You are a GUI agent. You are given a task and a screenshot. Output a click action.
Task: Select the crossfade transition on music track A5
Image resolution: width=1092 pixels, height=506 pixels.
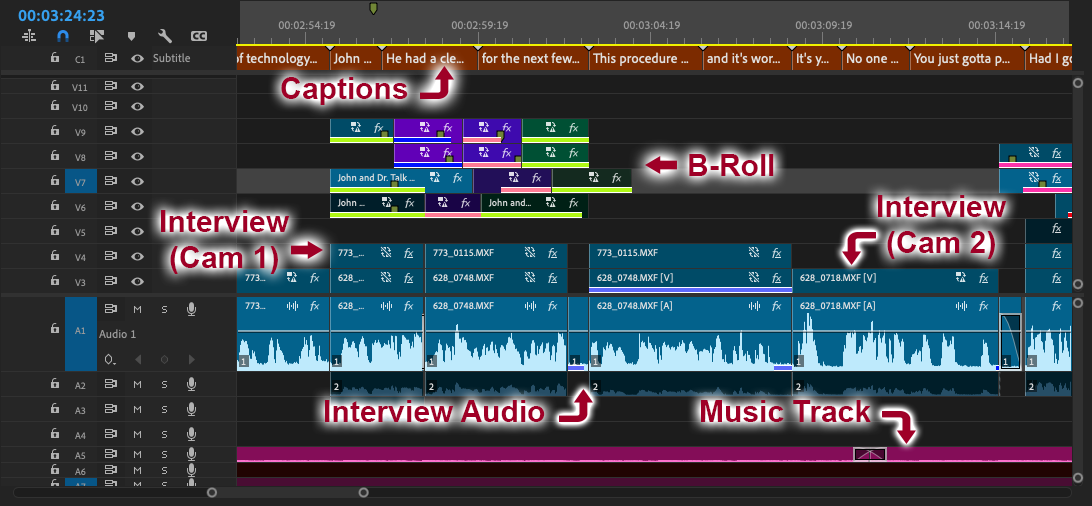click(870, 454)
